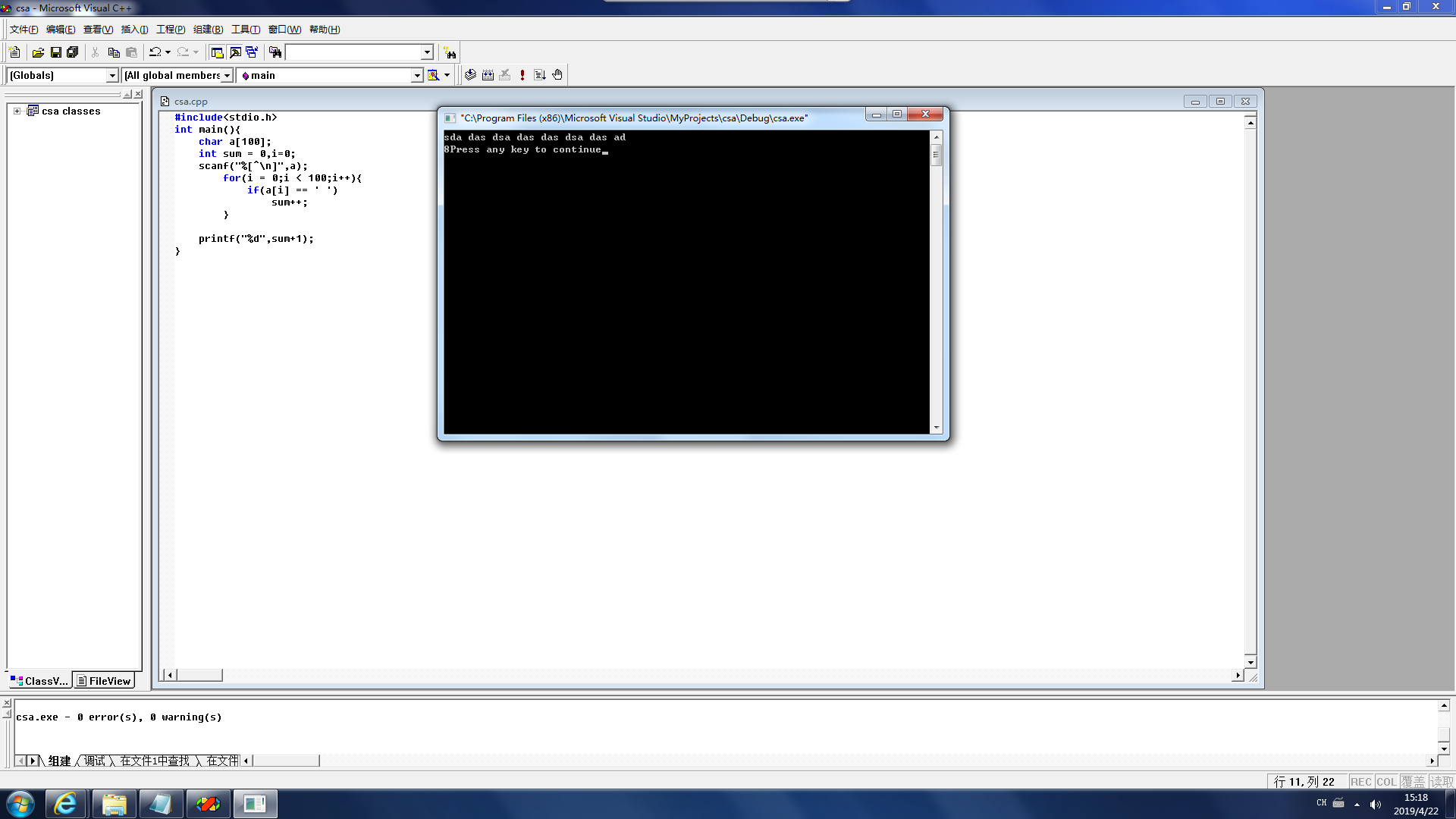Switch to the FileView tab
This screenshot has width=1456, height=819.
point(104,681)
